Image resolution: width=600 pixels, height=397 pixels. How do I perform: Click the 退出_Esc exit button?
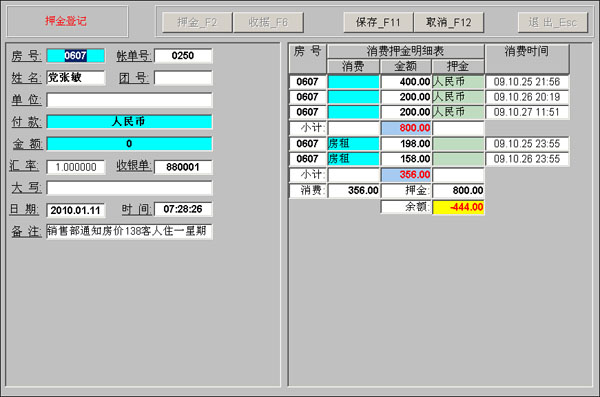tap(553, 23)
